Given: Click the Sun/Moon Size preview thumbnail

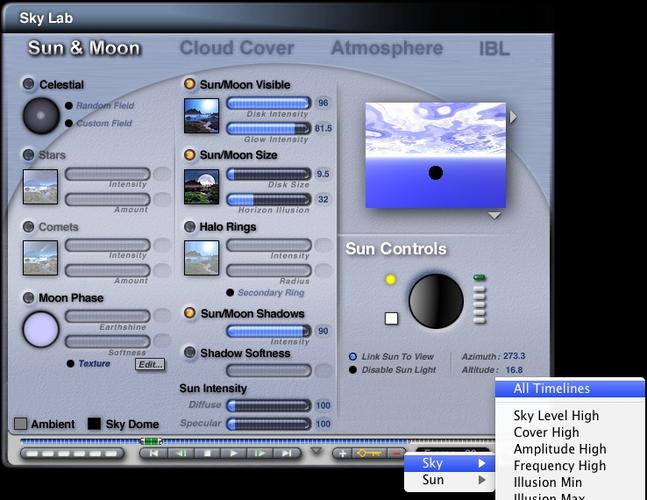Looking at the screenshot, I should click(x=201, y=187).
